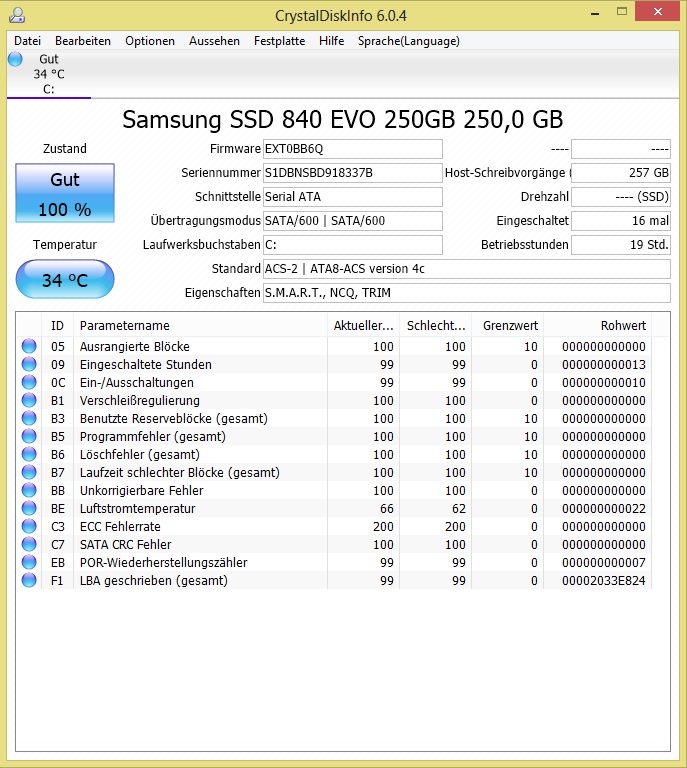Click status orb of Luftstromtemperatur row
The width and height of the screenshot is (687, 768).
tap(29, 508)
